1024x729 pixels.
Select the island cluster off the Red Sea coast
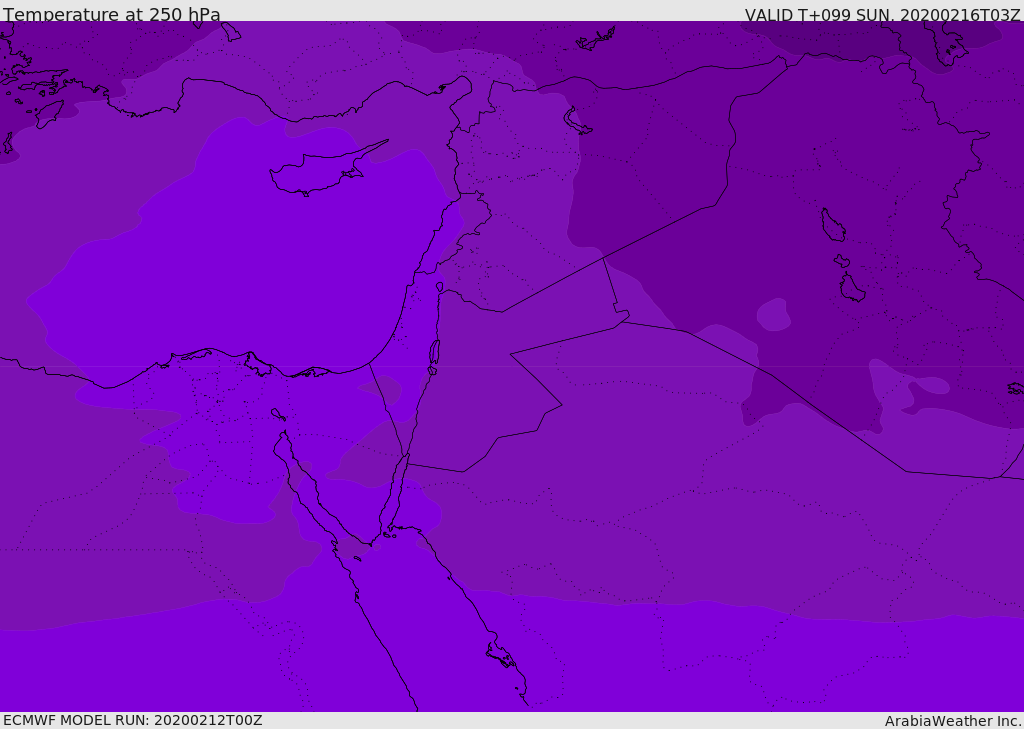click(500, 655)
